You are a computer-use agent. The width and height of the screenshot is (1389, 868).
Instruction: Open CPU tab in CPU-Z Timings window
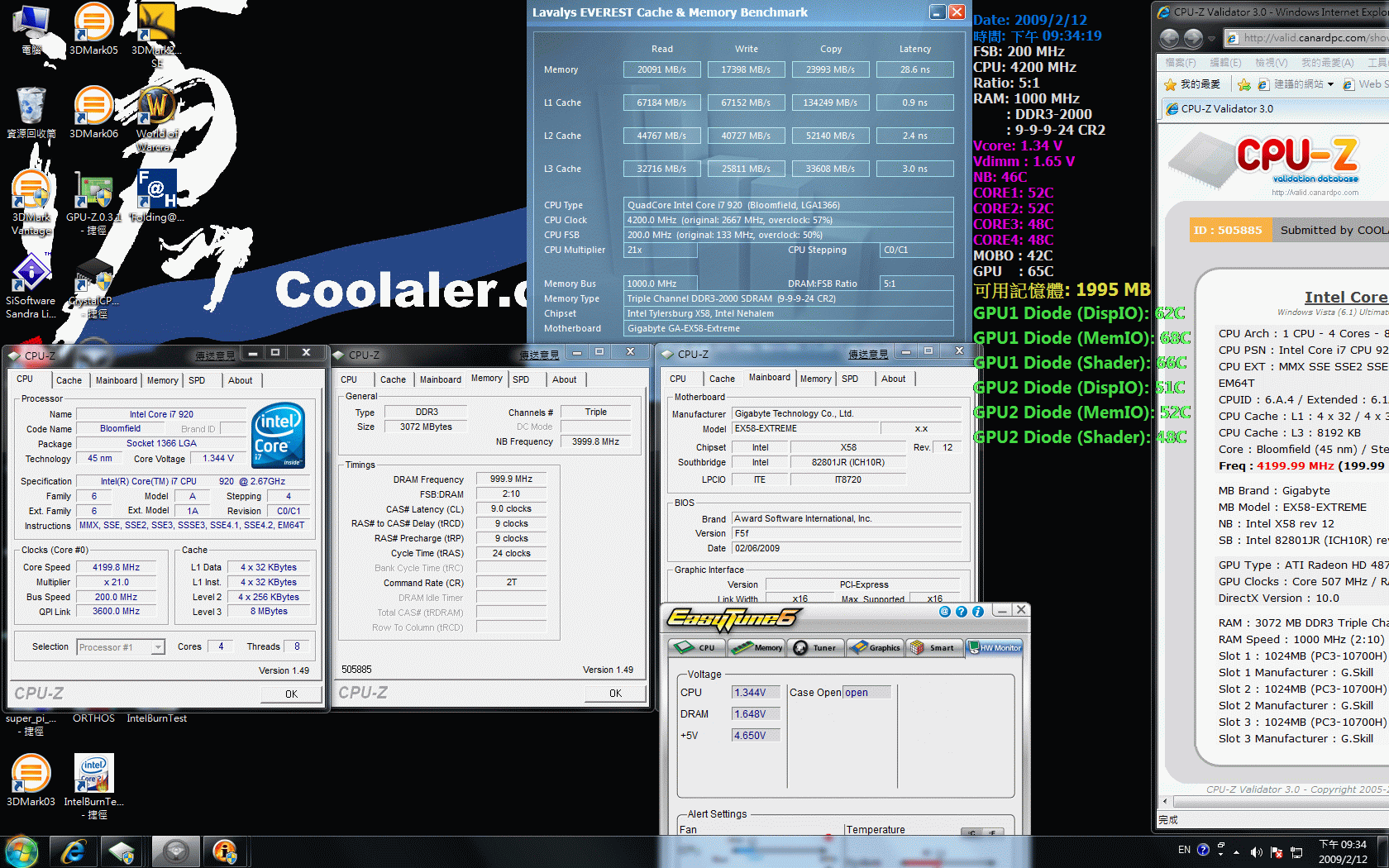(349, 379)
